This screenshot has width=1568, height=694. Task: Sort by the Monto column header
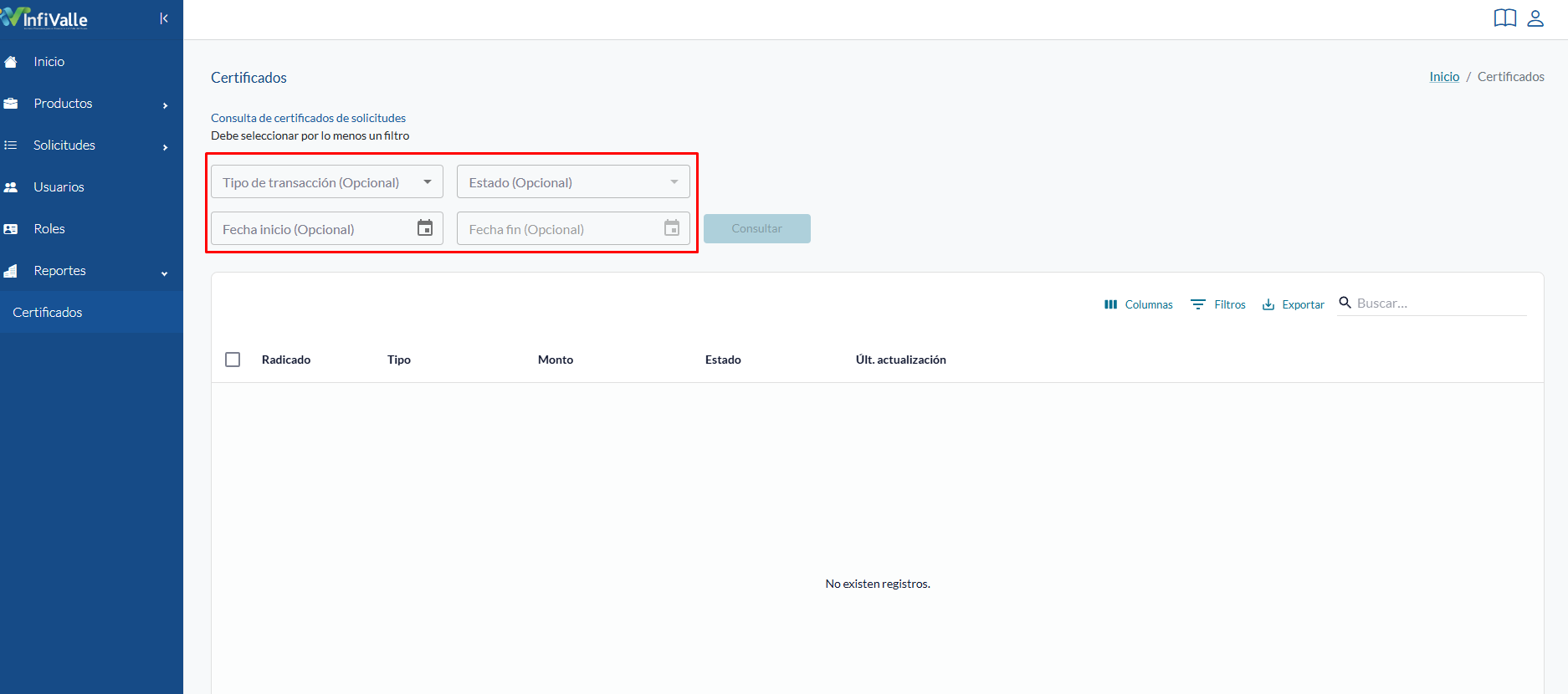(x=556, y=360)
